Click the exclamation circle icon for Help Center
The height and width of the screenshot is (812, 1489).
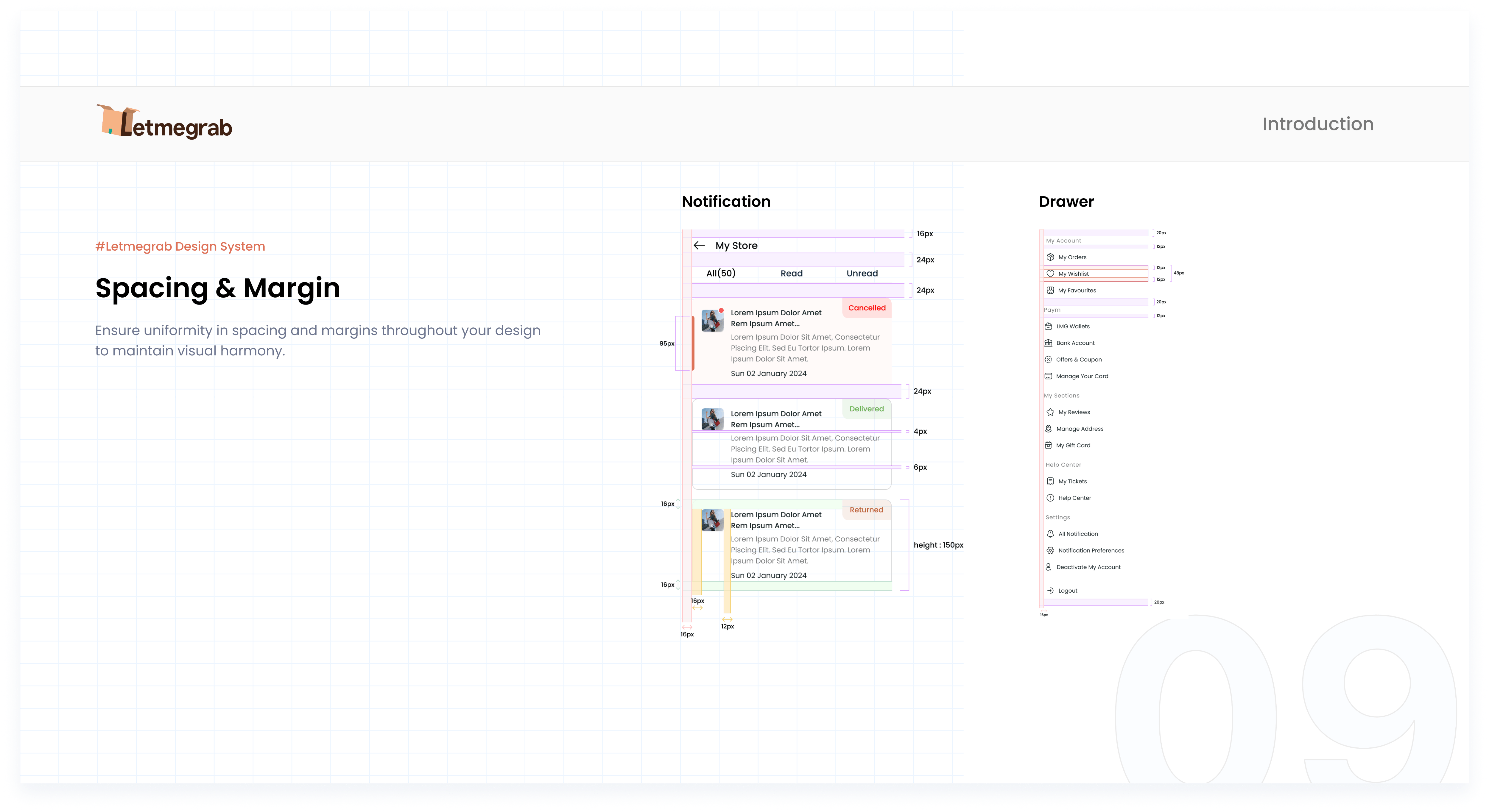click(x=1050, y=498)
